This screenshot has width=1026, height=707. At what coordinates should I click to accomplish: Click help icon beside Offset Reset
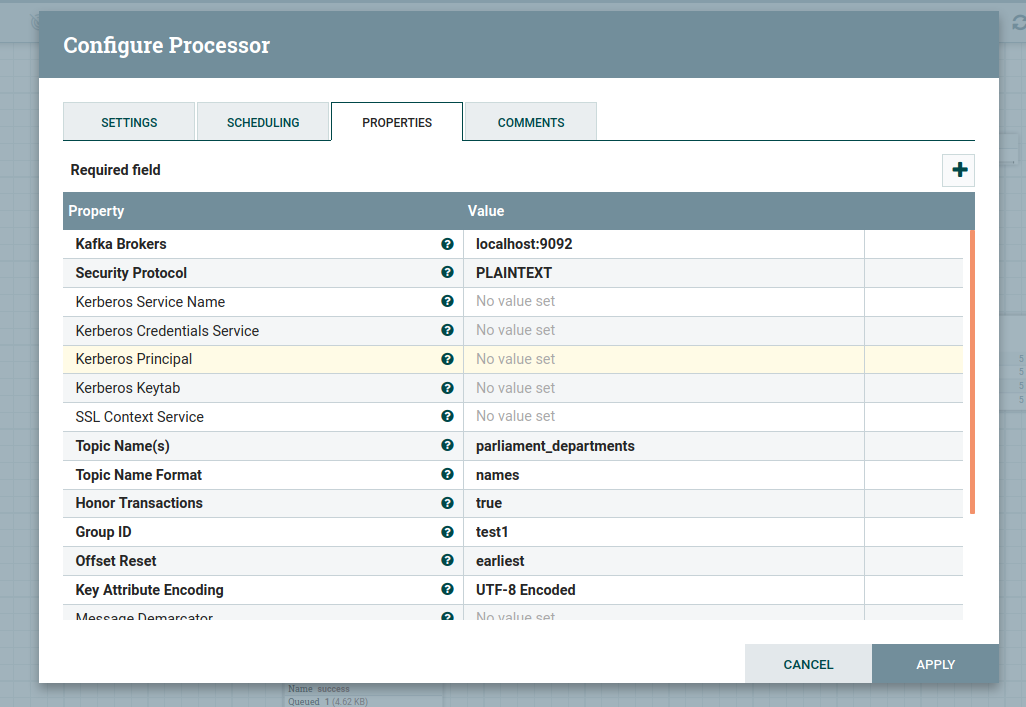[447, 561]
